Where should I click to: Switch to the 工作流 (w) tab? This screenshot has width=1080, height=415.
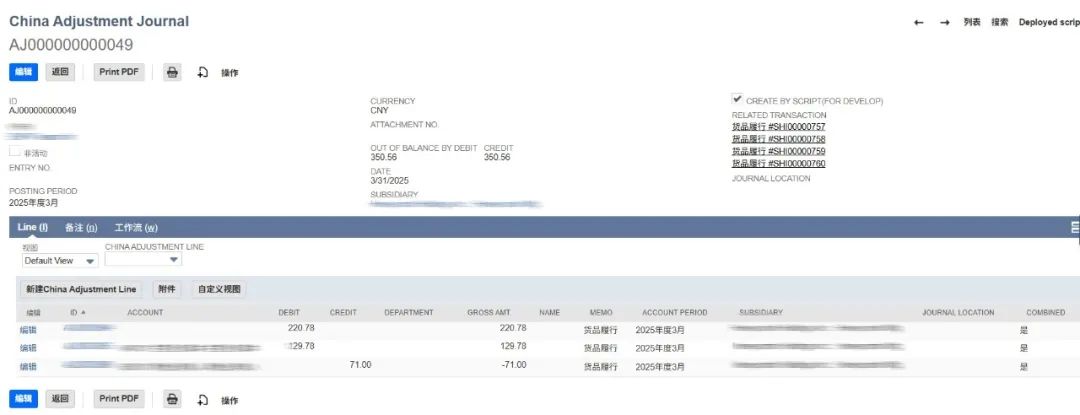(136, 228)
